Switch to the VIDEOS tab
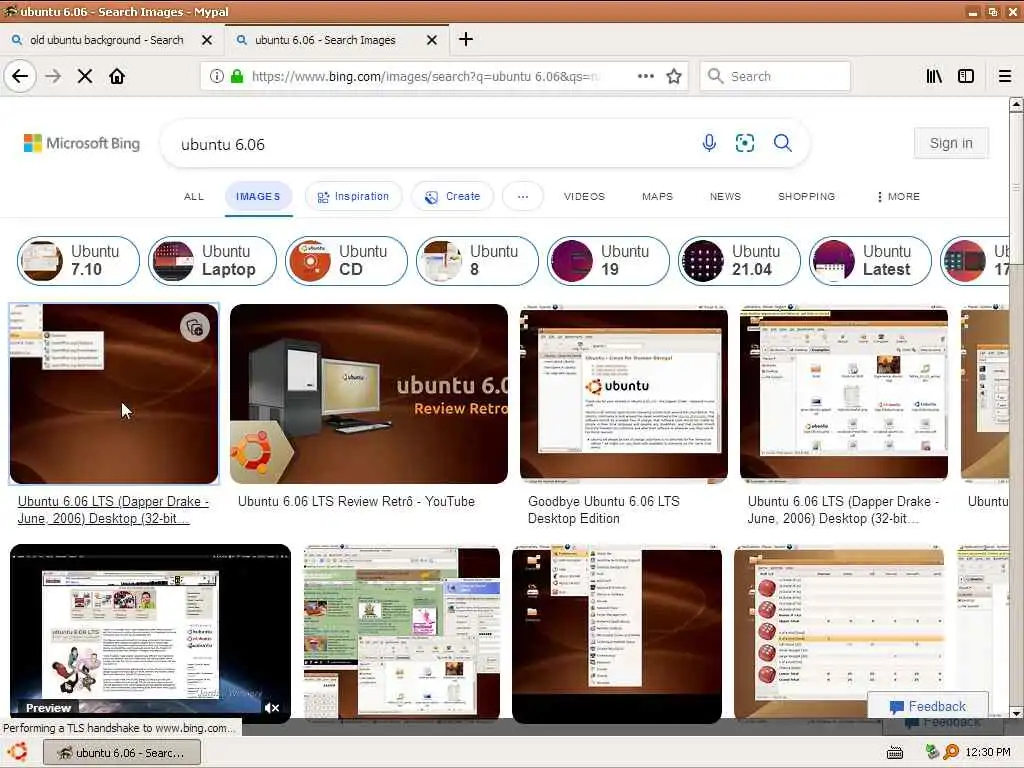Screen dimensions: 1024x768 pos(584,197)
